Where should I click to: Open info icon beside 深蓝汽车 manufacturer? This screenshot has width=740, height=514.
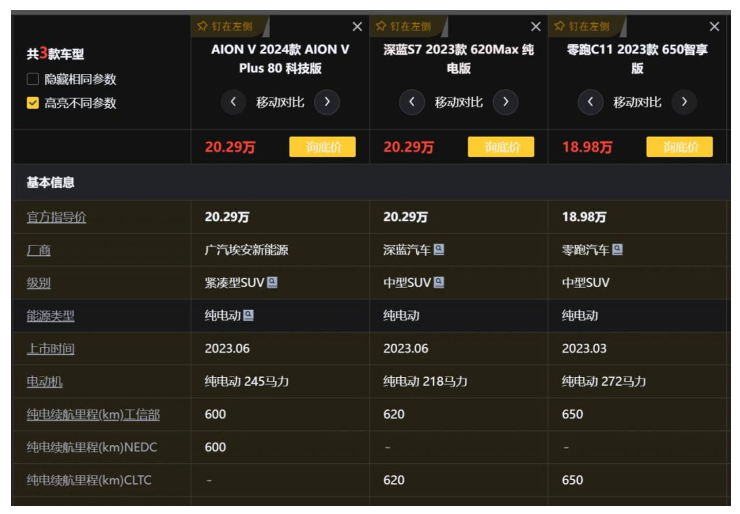click(439, 250)
